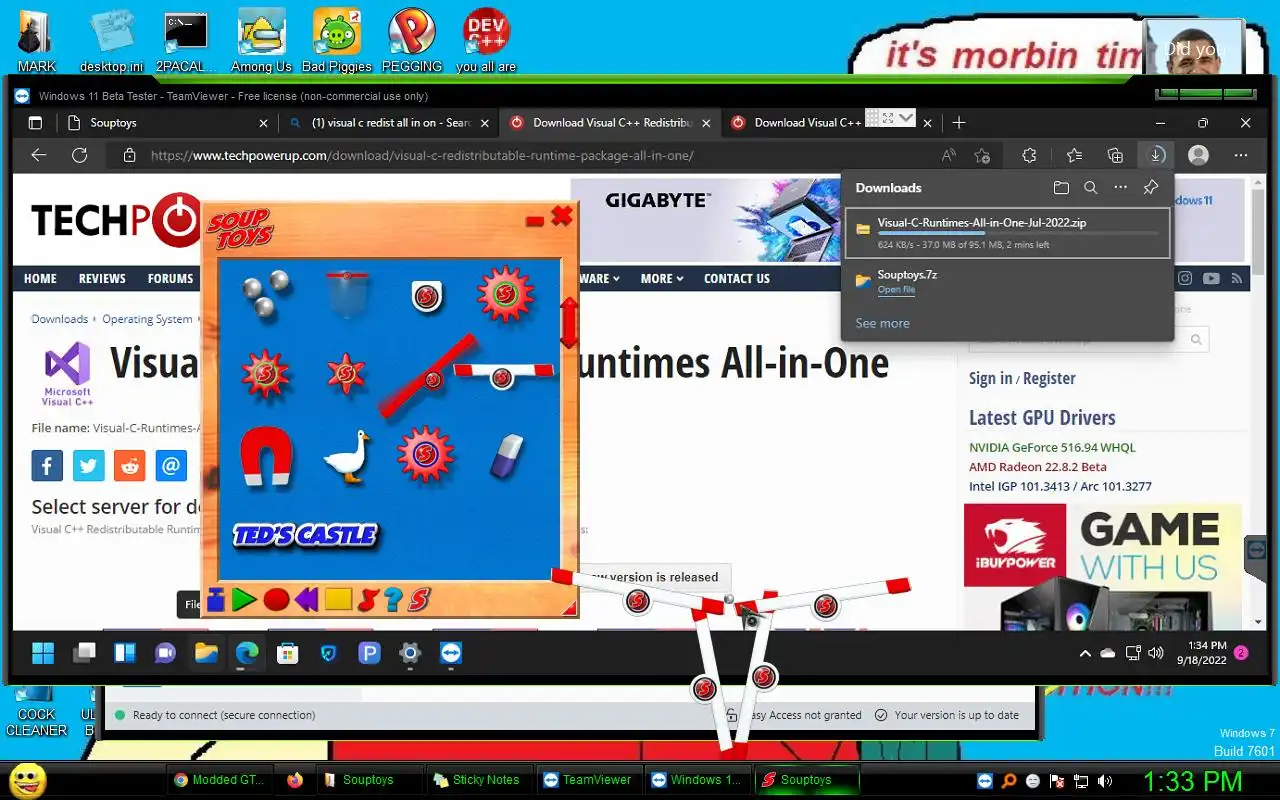The width and height of the screenshot is (1280, 800).
Task: Pin the Downloads panel
Action: pos(1151,187)
